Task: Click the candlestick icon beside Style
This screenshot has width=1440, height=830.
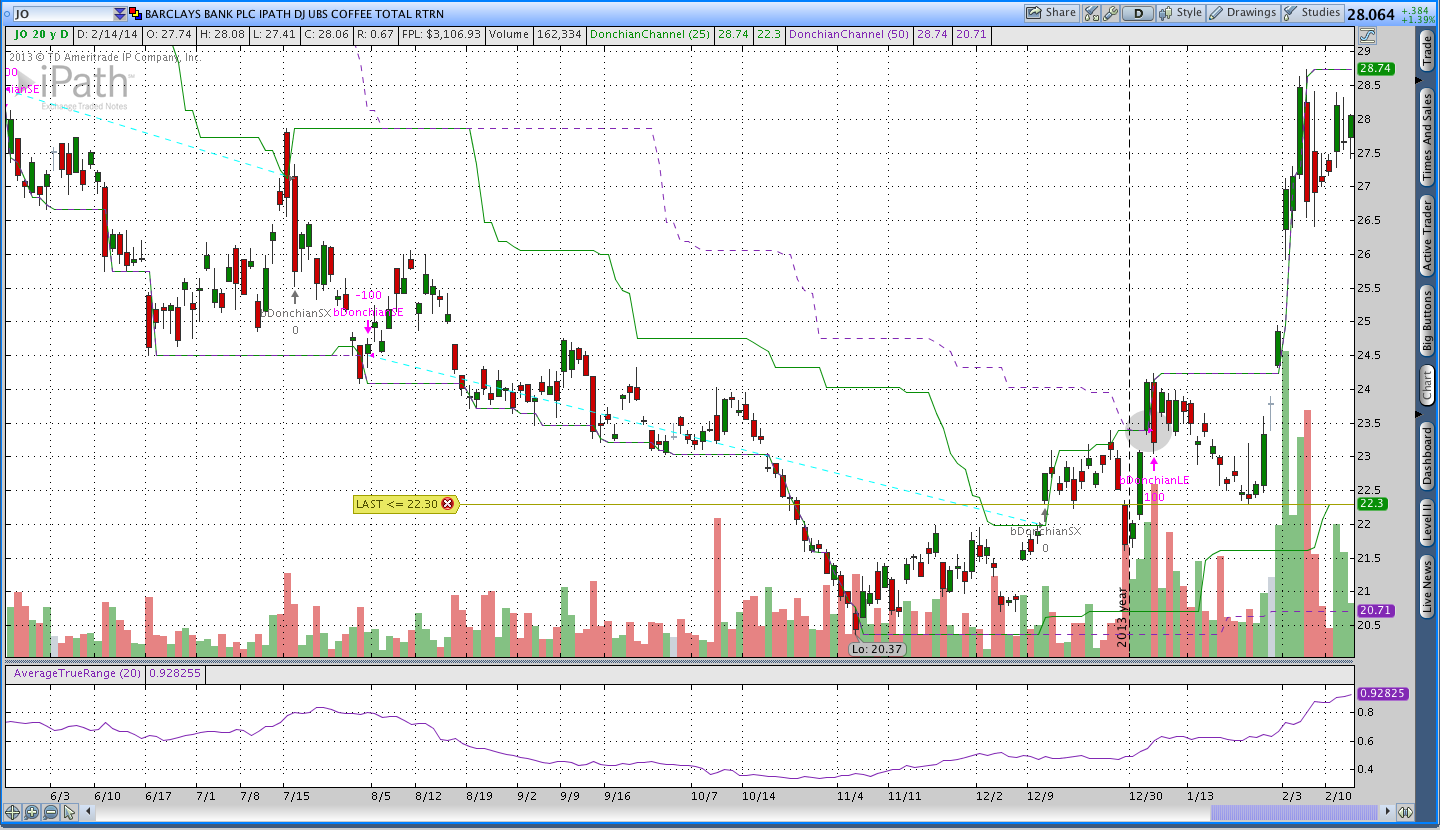Action: click(1166, 13)
